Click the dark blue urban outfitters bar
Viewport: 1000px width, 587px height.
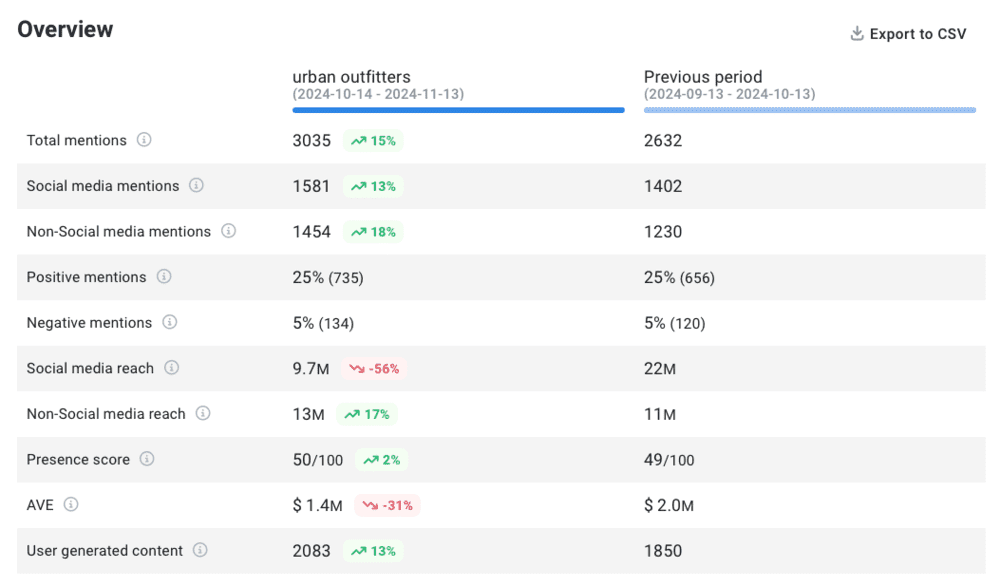(458, 110)
